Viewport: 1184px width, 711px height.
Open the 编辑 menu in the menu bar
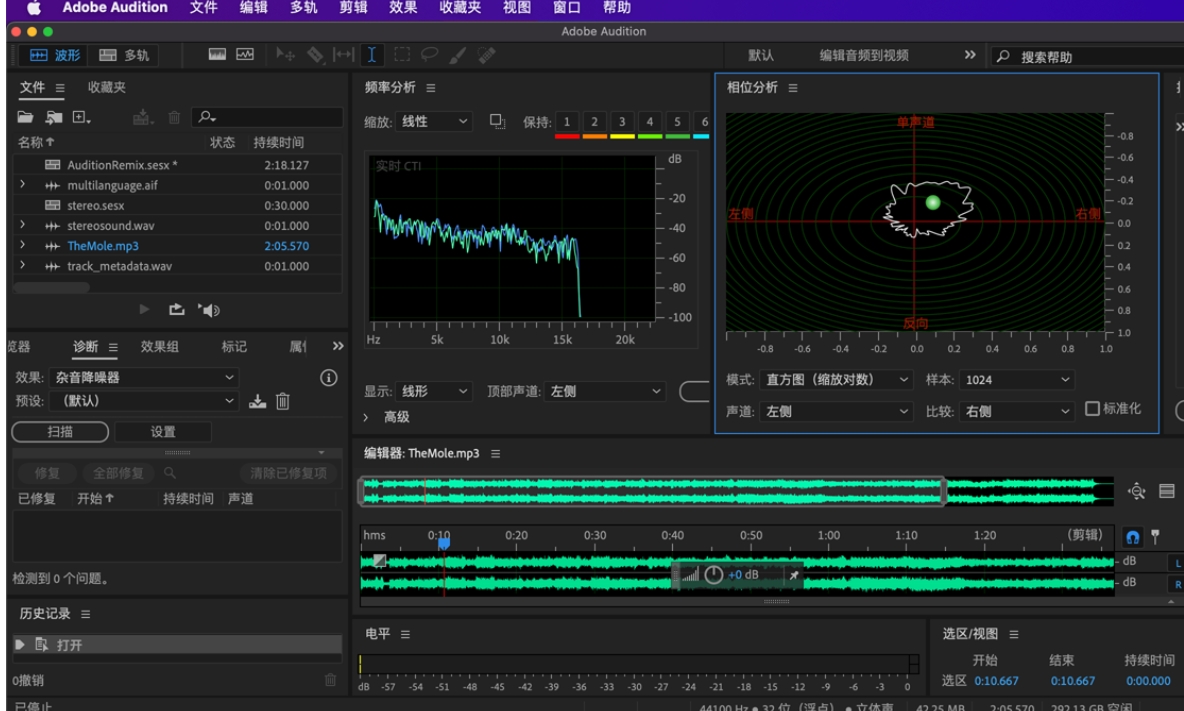(x=254, y=8)
